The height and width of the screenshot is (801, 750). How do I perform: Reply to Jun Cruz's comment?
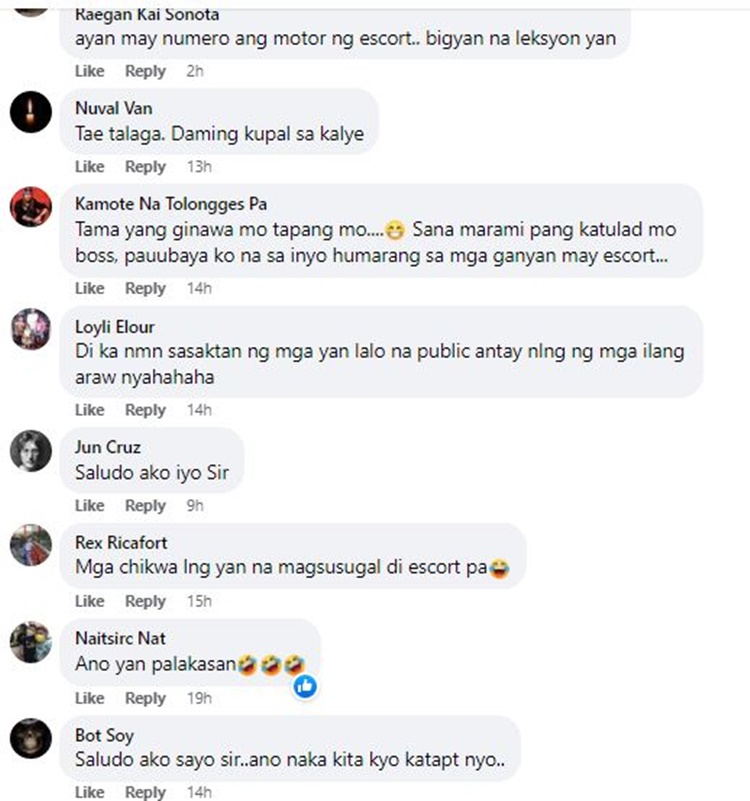click(146, 505)
